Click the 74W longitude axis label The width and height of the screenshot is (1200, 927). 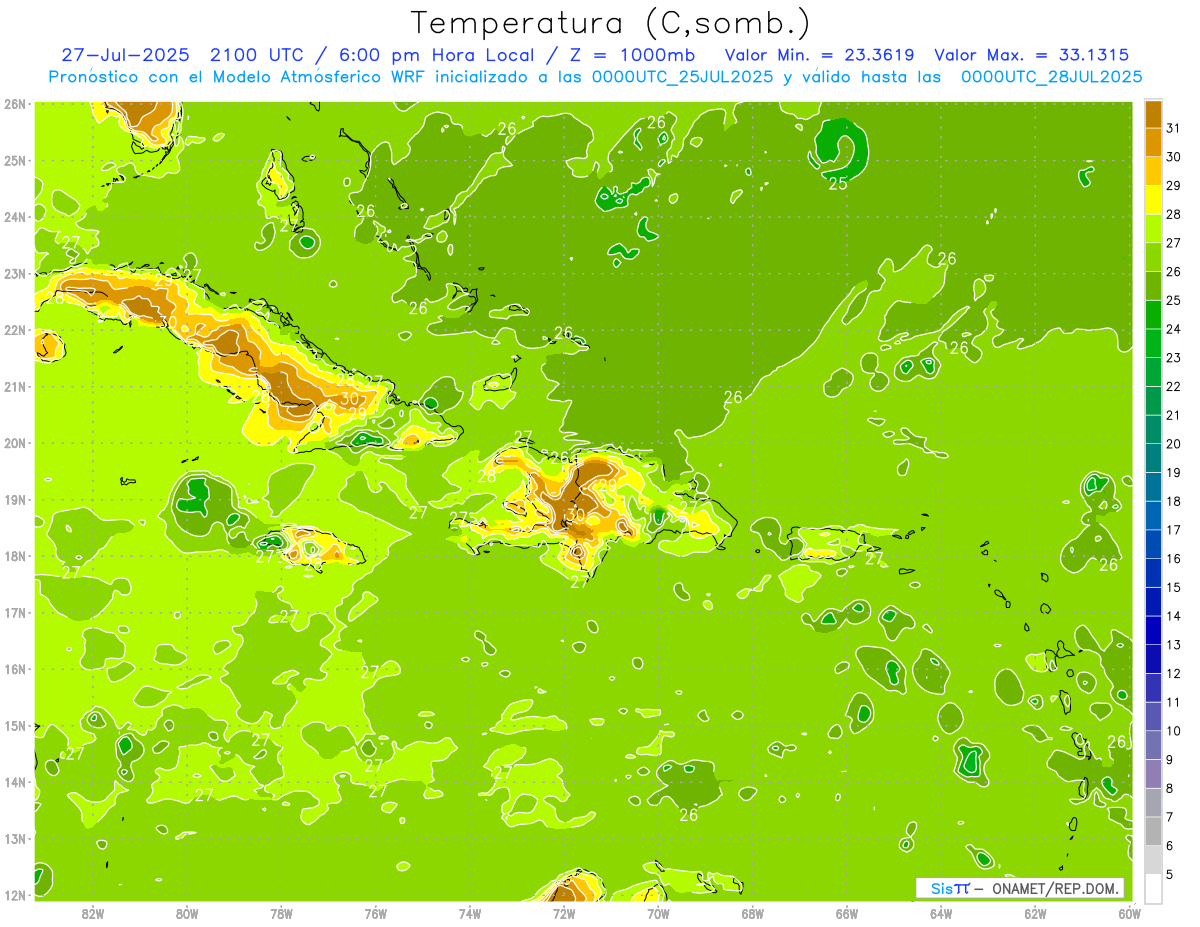470,913
